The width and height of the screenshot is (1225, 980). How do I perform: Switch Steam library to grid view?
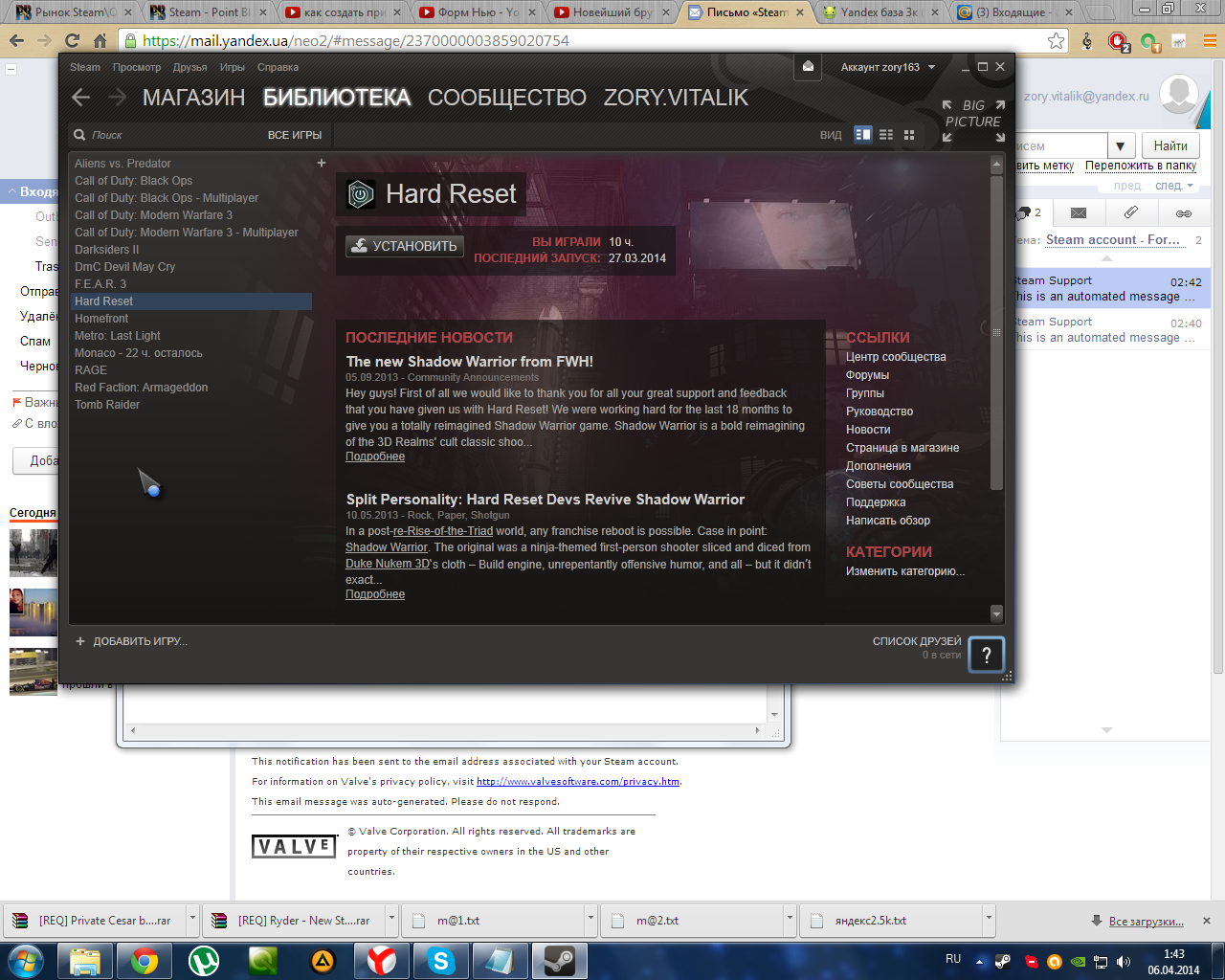[x=909, y=135]
